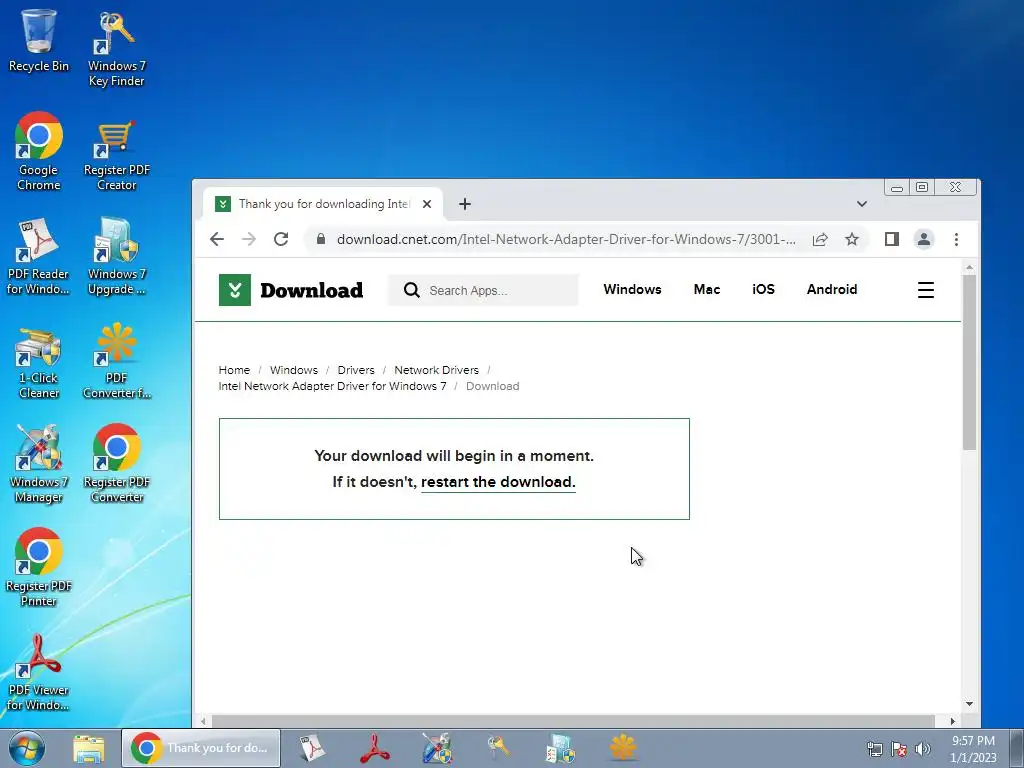Screen dimensions: 1024x768
Task: Open Windows 7 Upgrade taskbar icon
Action: [560, 748]
